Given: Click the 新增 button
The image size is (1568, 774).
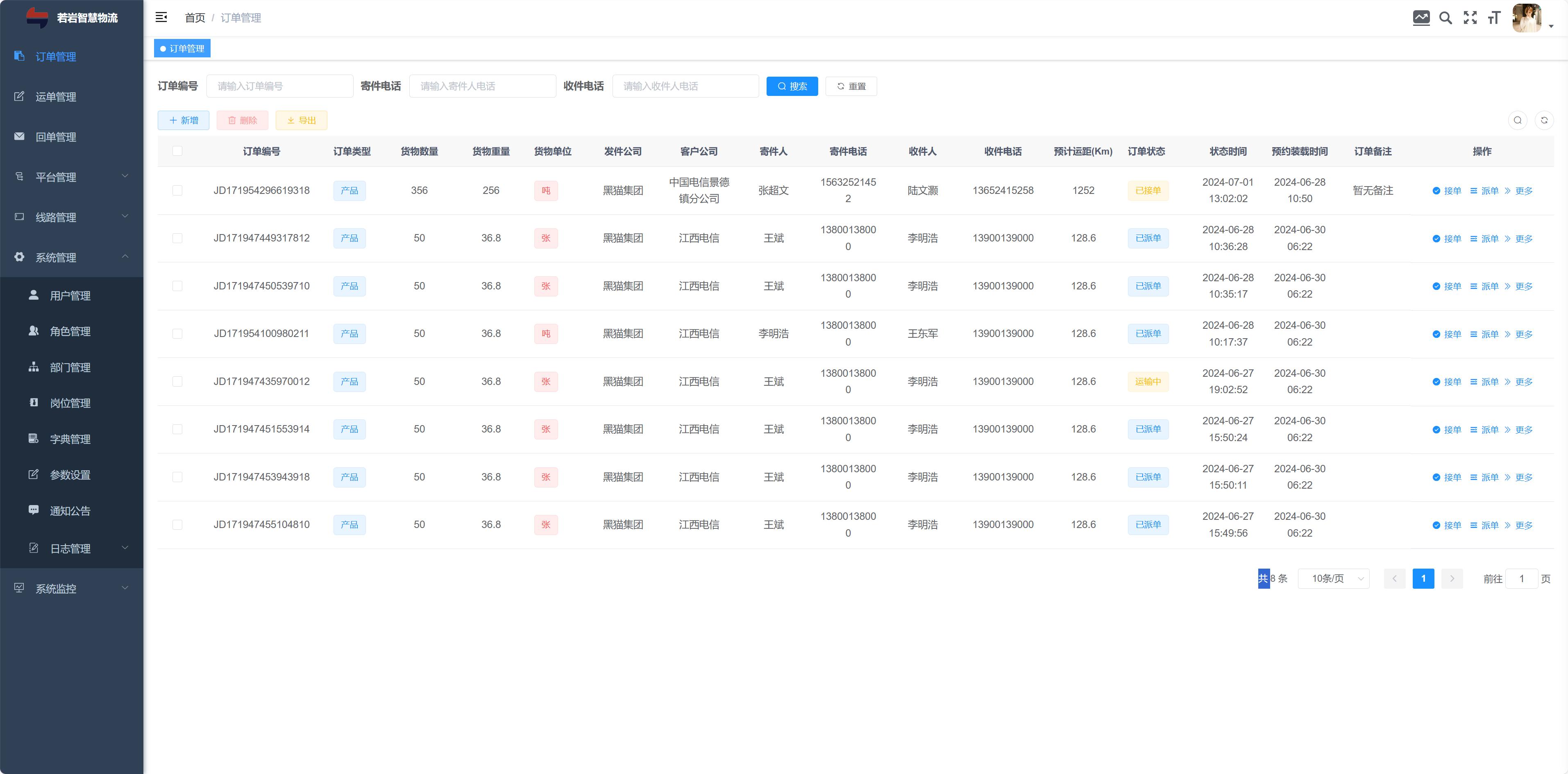Looking at the screenshot, I should pos(183,121).
